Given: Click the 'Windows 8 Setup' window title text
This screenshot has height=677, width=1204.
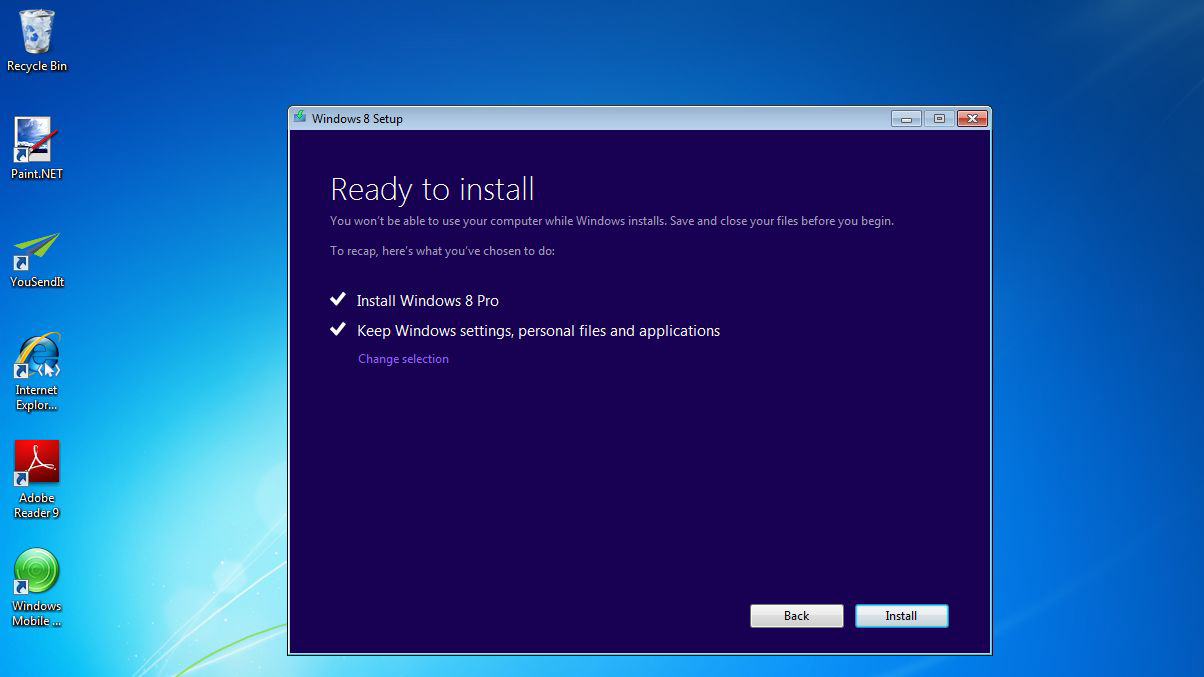Looking at the screenshot, I should pyautogui.click(x=357, y=119).
